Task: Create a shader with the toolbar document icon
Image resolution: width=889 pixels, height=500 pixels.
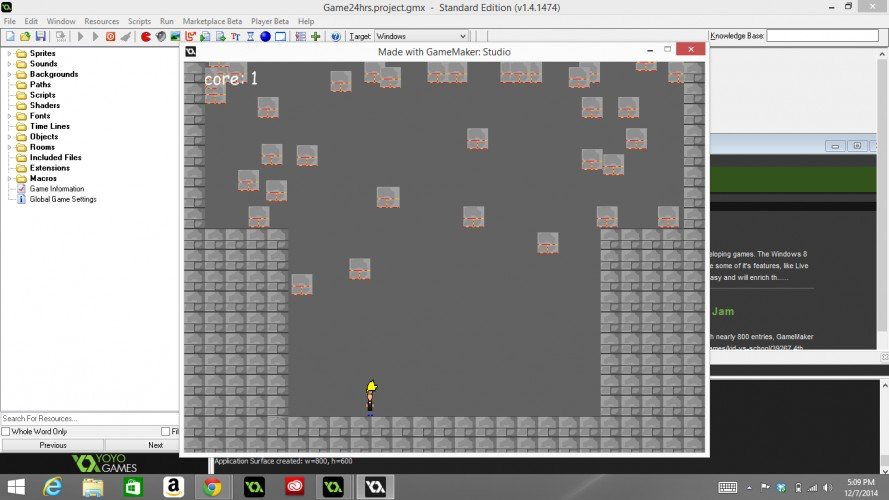Action: point(221,36)
